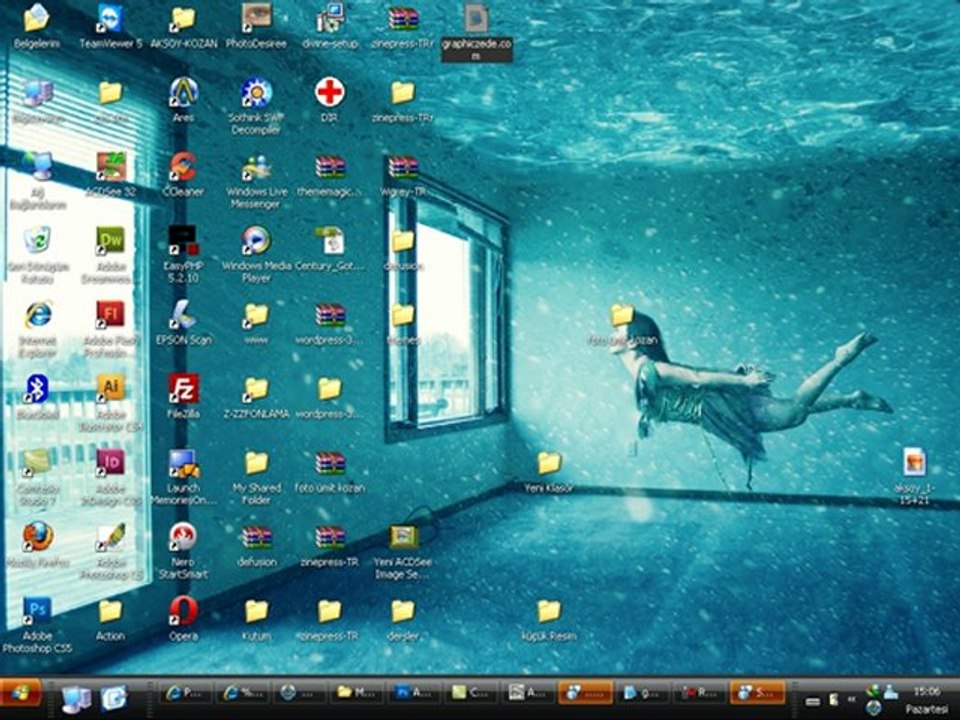Open the My Shared Folder icon
Viewport: 960px width, 720px height.
256,463
